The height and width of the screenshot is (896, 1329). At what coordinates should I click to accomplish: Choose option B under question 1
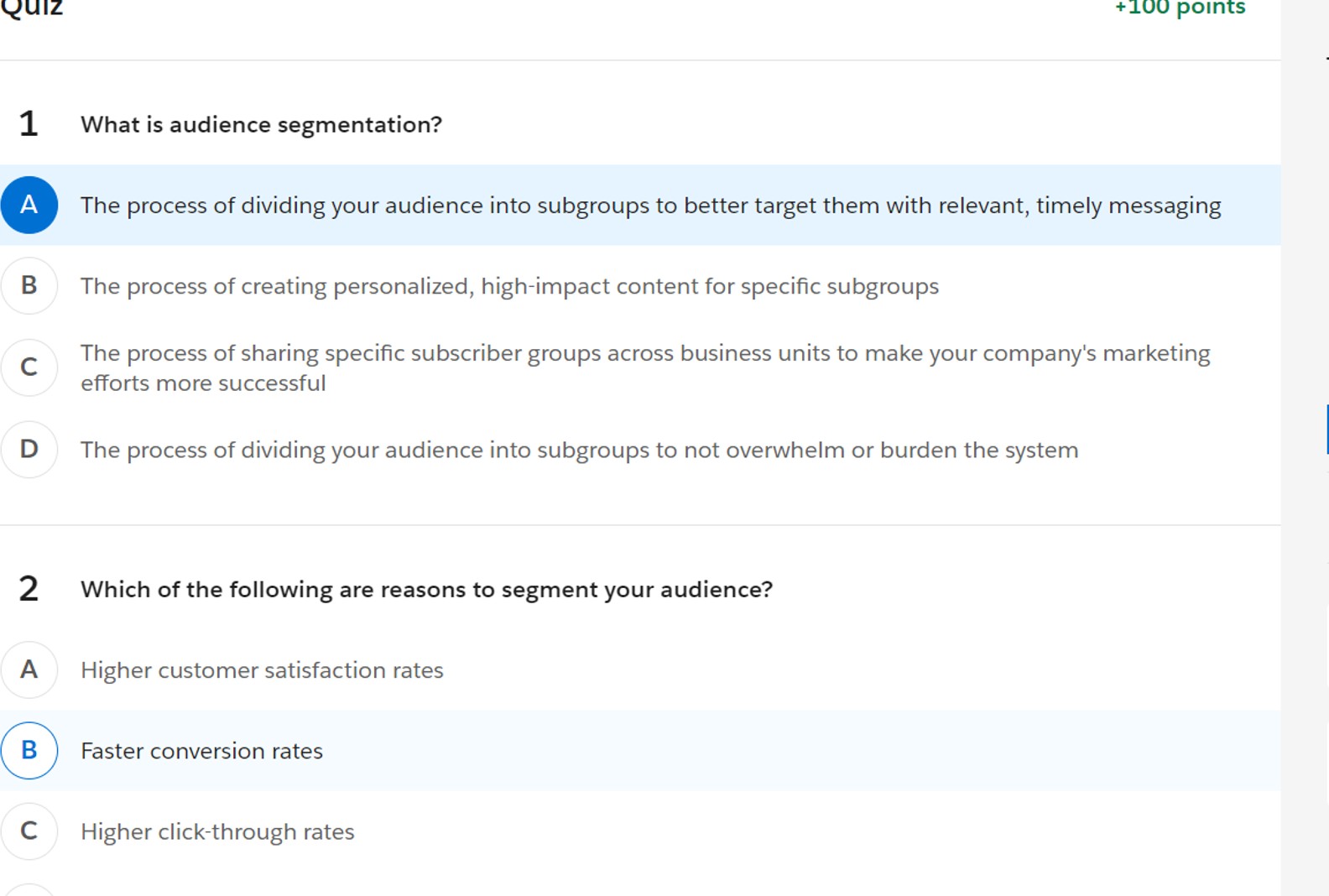(x=29, y=285)
